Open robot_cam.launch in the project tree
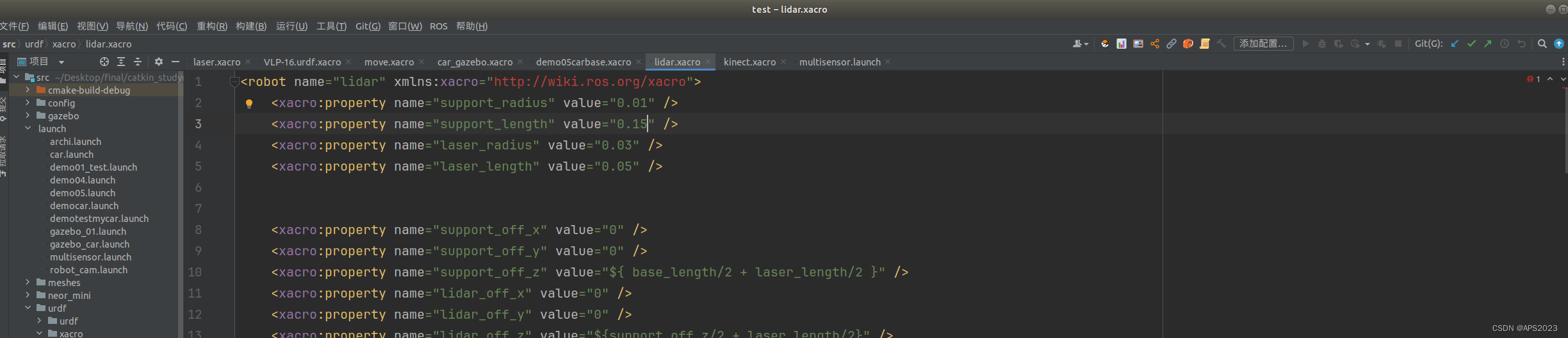Screen dimensions: 1568x338 click(x=88, y=270)
